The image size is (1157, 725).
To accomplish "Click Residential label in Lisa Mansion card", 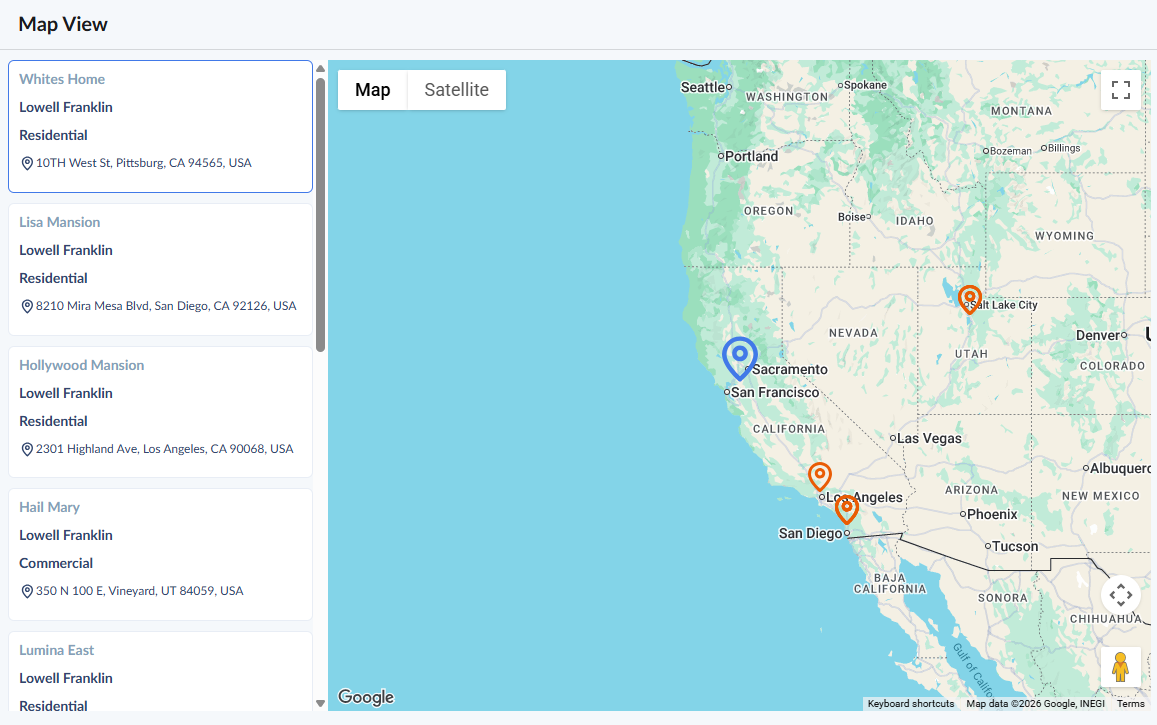I will 53,279.
